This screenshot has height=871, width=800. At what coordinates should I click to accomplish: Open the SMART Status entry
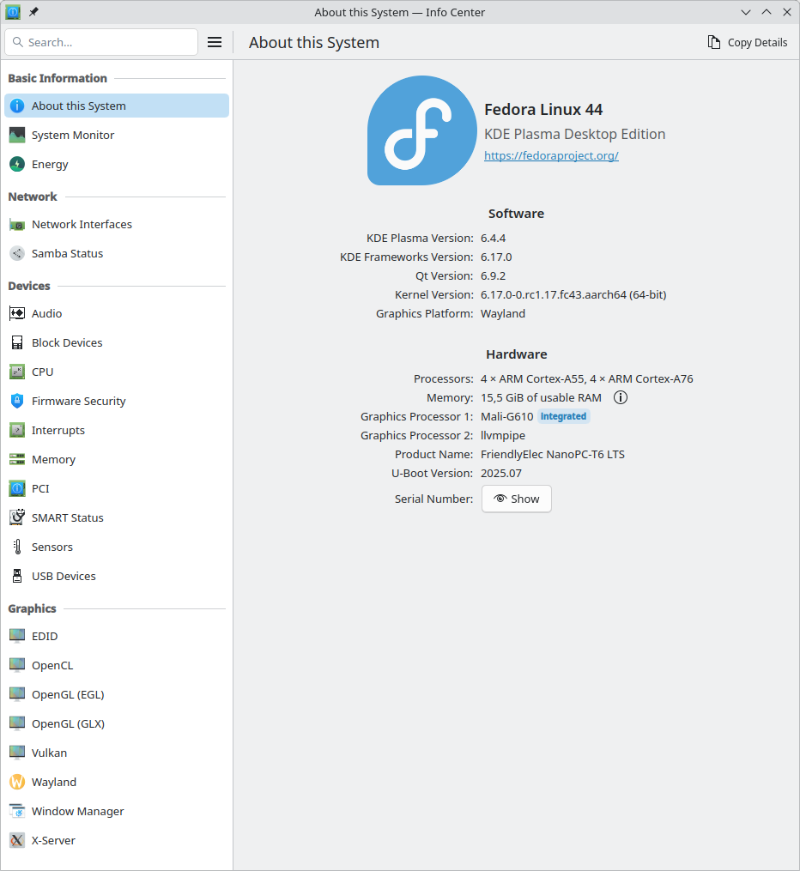67,518
